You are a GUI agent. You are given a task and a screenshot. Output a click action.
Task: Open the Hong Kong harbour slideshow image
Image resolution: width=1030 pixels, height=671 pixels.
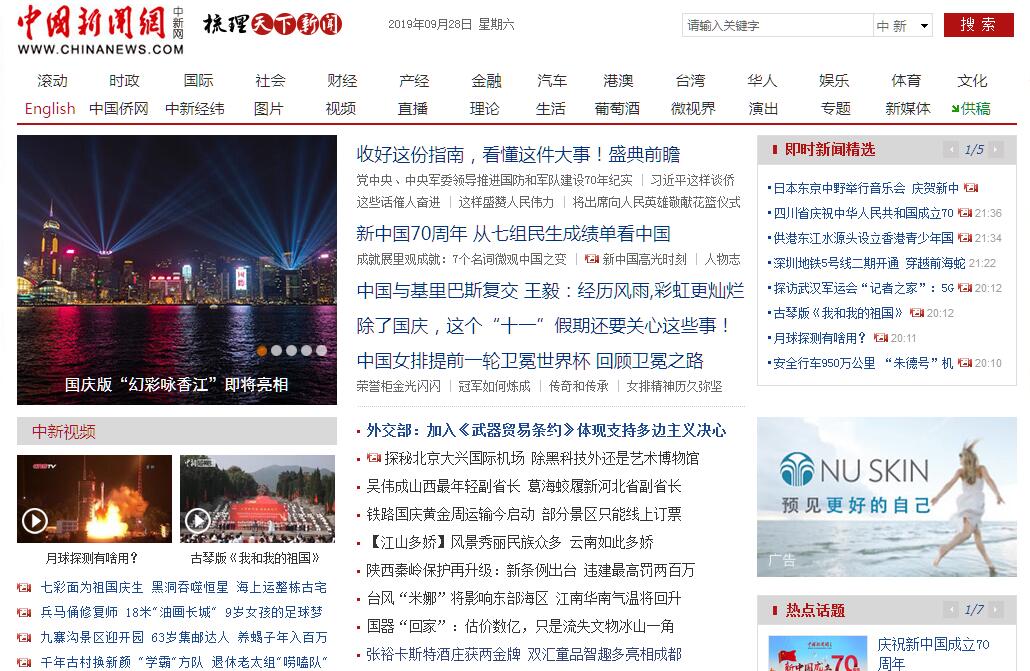point(177,269)
